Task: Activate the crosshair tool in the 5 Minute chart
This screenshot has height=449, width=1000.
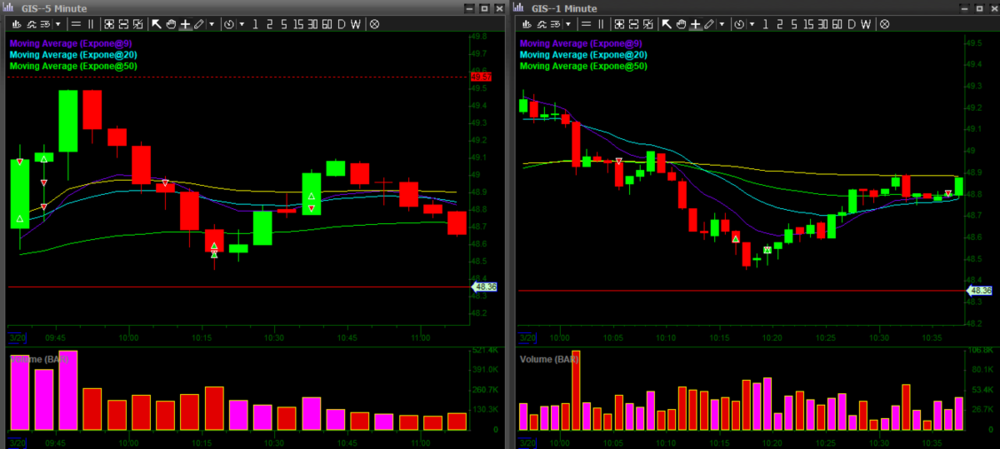Action: [x=185, y=23]
